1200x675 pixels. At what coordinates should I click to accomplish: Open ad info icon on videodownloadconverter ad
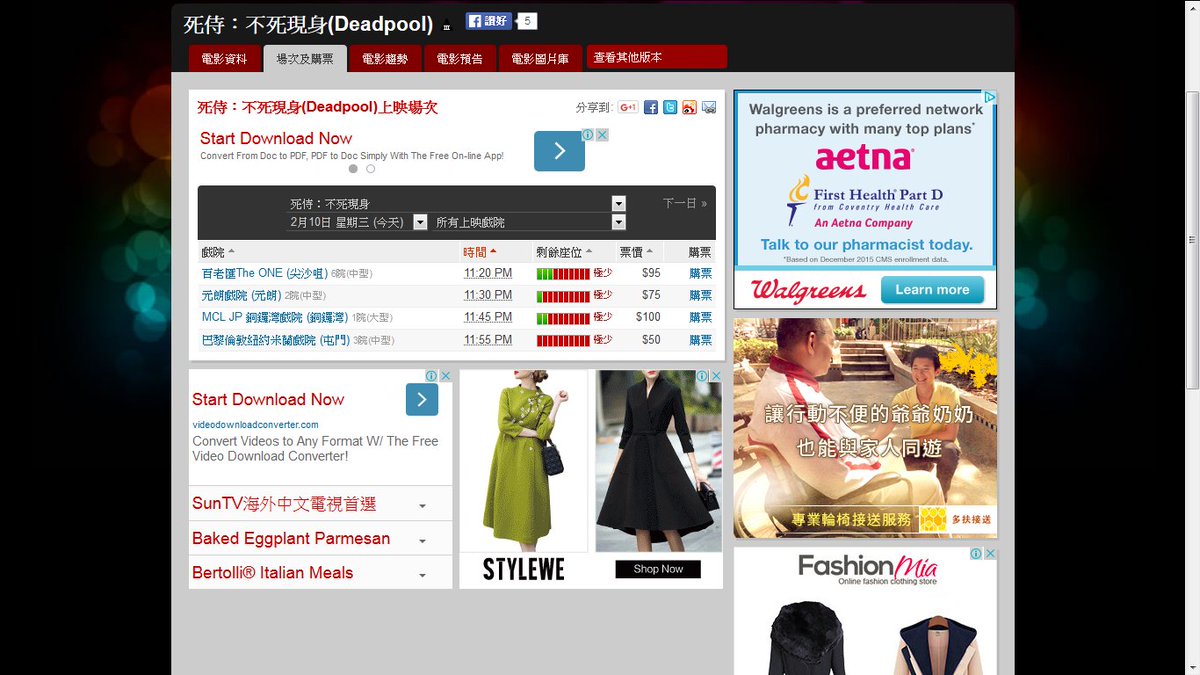click(x=432, y=376)
